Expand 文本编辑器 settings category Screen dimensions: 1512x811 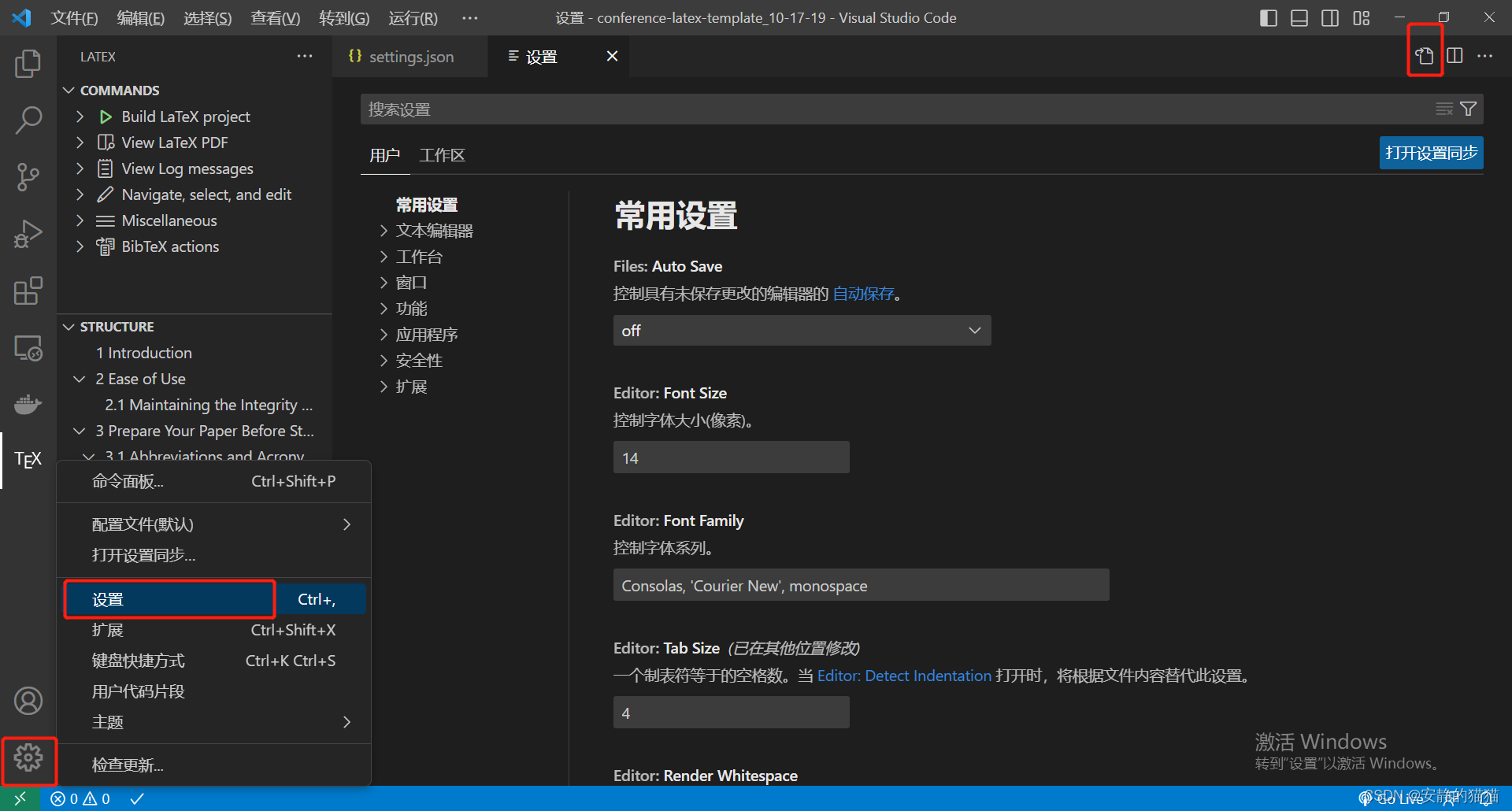384,231
